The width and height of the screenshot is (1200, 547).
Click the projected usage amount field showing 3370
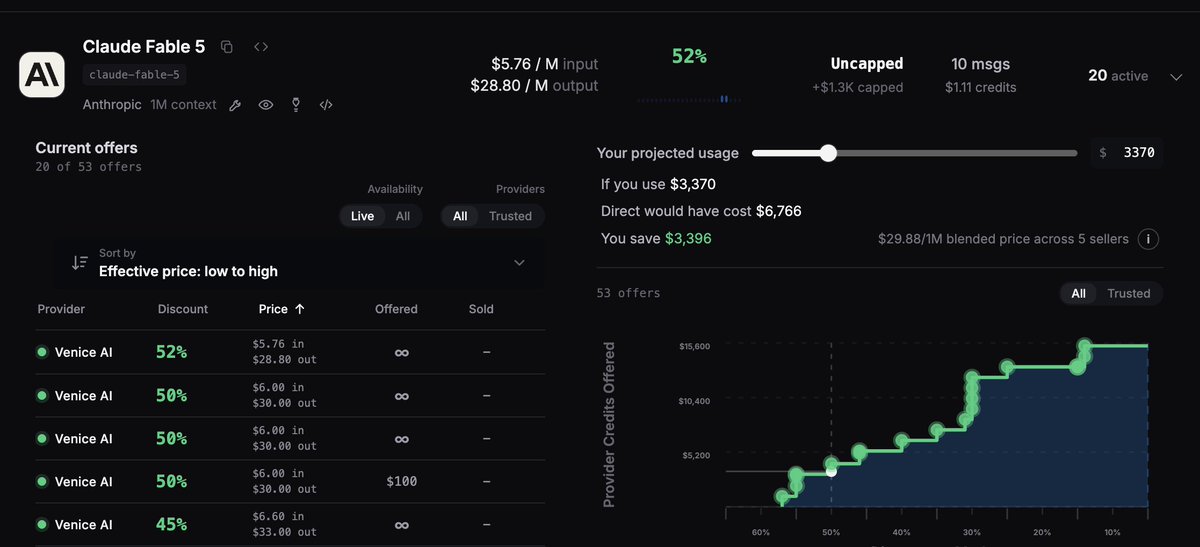click(x=1128, y=153)
